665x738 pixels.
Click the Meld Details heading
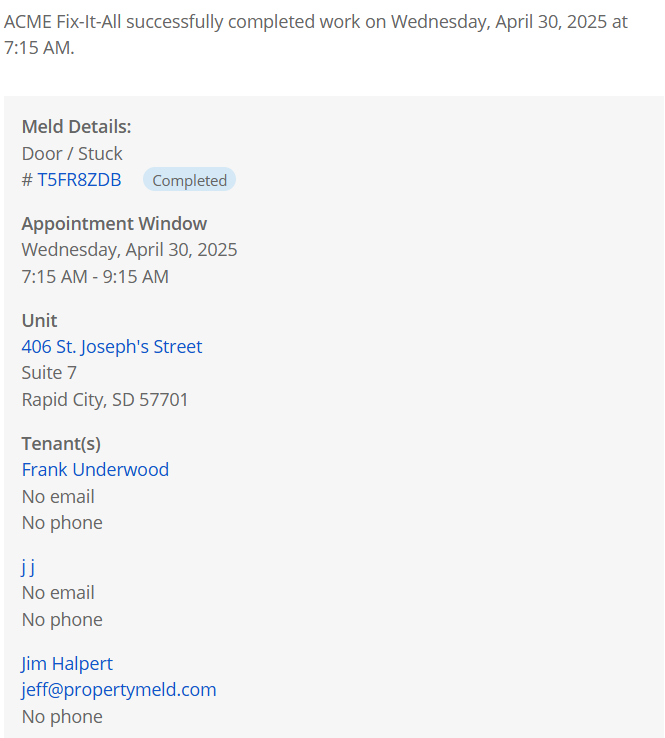tap(76, 127)
